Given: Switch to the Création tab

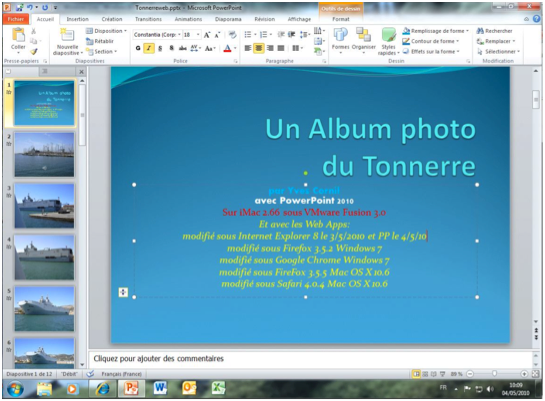Looking at the screenshot, I should pyautogui.click(x=112, y=19).
